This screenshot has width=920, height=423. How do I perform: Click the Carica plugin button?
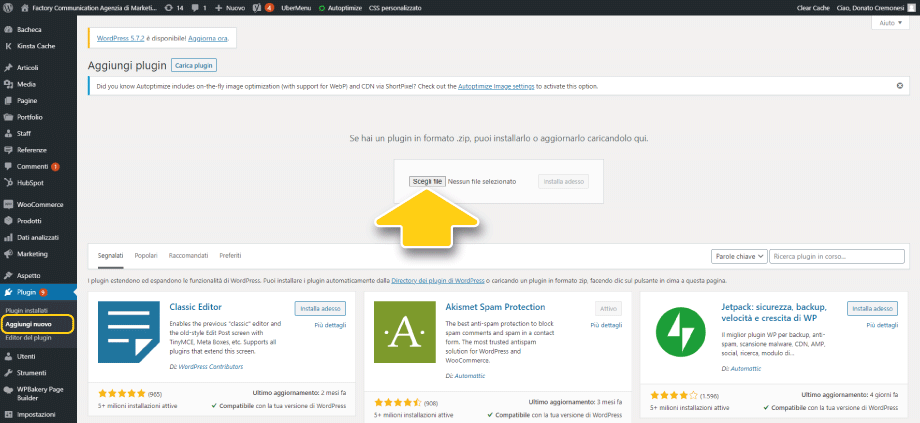[194, 66]
